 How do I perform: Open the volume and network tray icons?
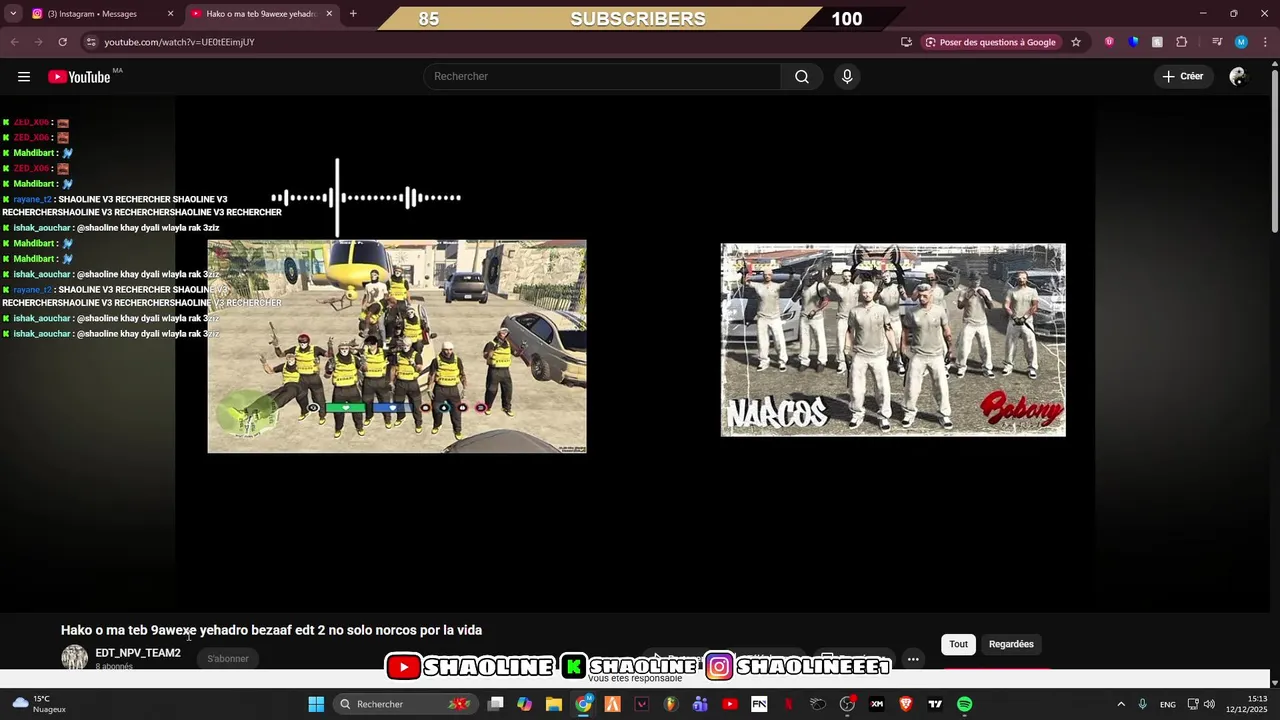pos(1201,704)
